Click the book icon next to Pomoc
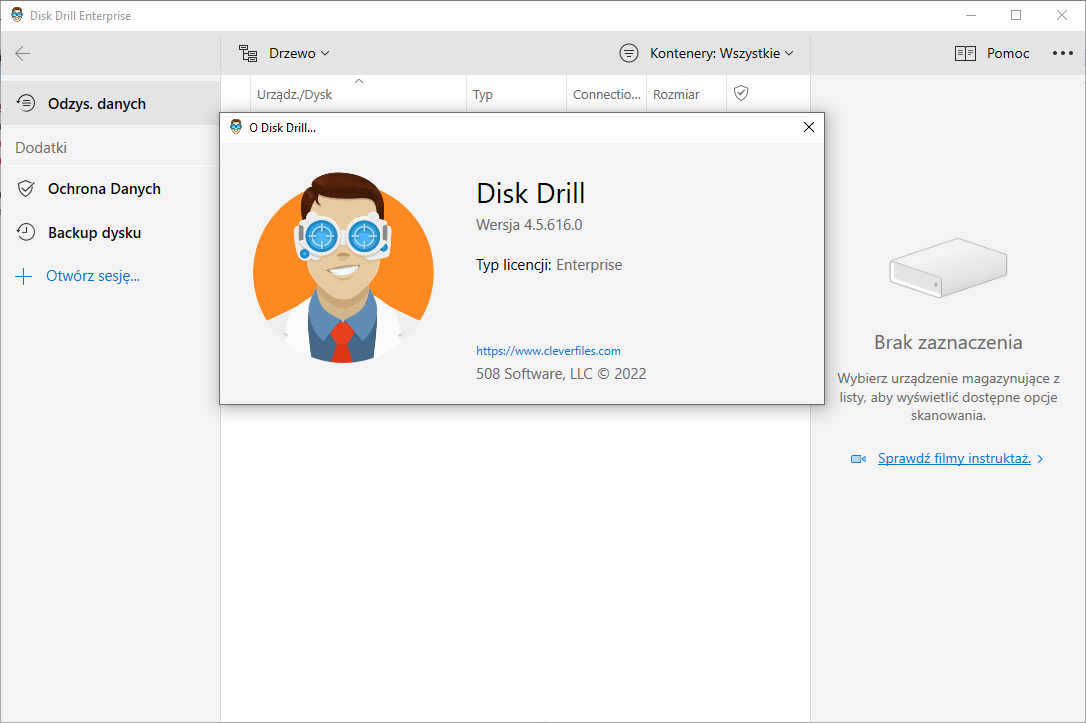This screenshot has height=723, width=1086. pos(965,53)
